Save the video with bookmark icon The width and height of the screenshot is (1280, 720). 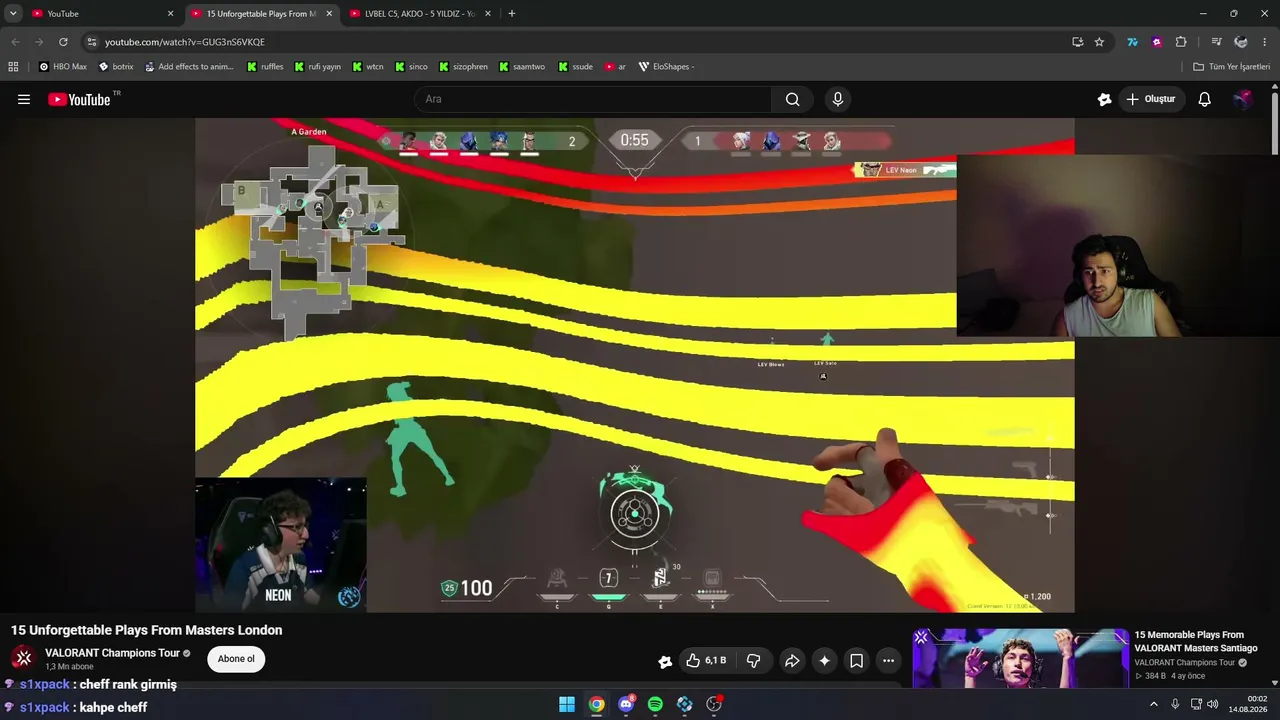[x=857, y=661]
